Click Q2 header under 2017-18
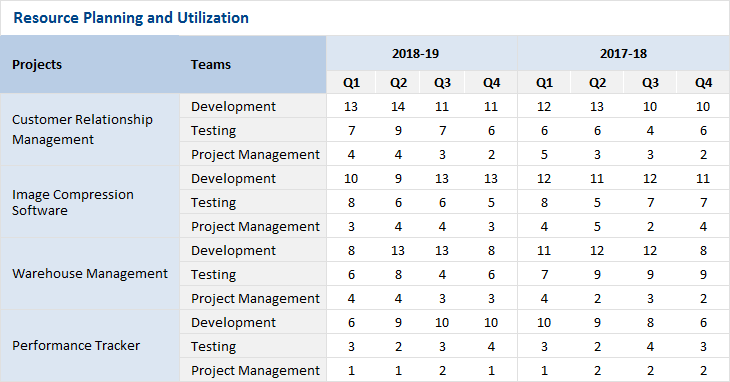Viewport: 730px width, 382px height. tap(597, 83)
